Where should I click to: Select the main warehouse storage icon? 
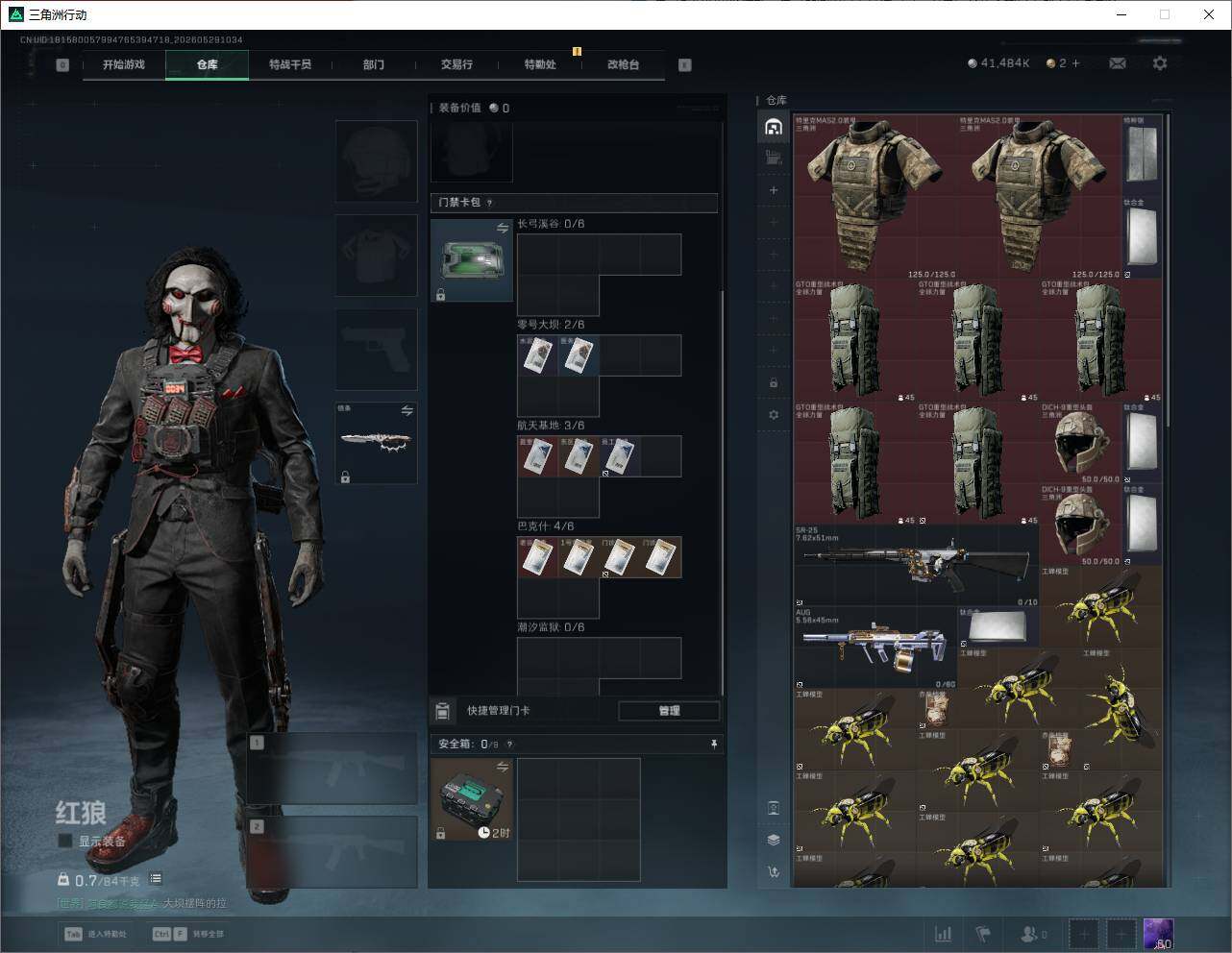(x=774, y=127)
